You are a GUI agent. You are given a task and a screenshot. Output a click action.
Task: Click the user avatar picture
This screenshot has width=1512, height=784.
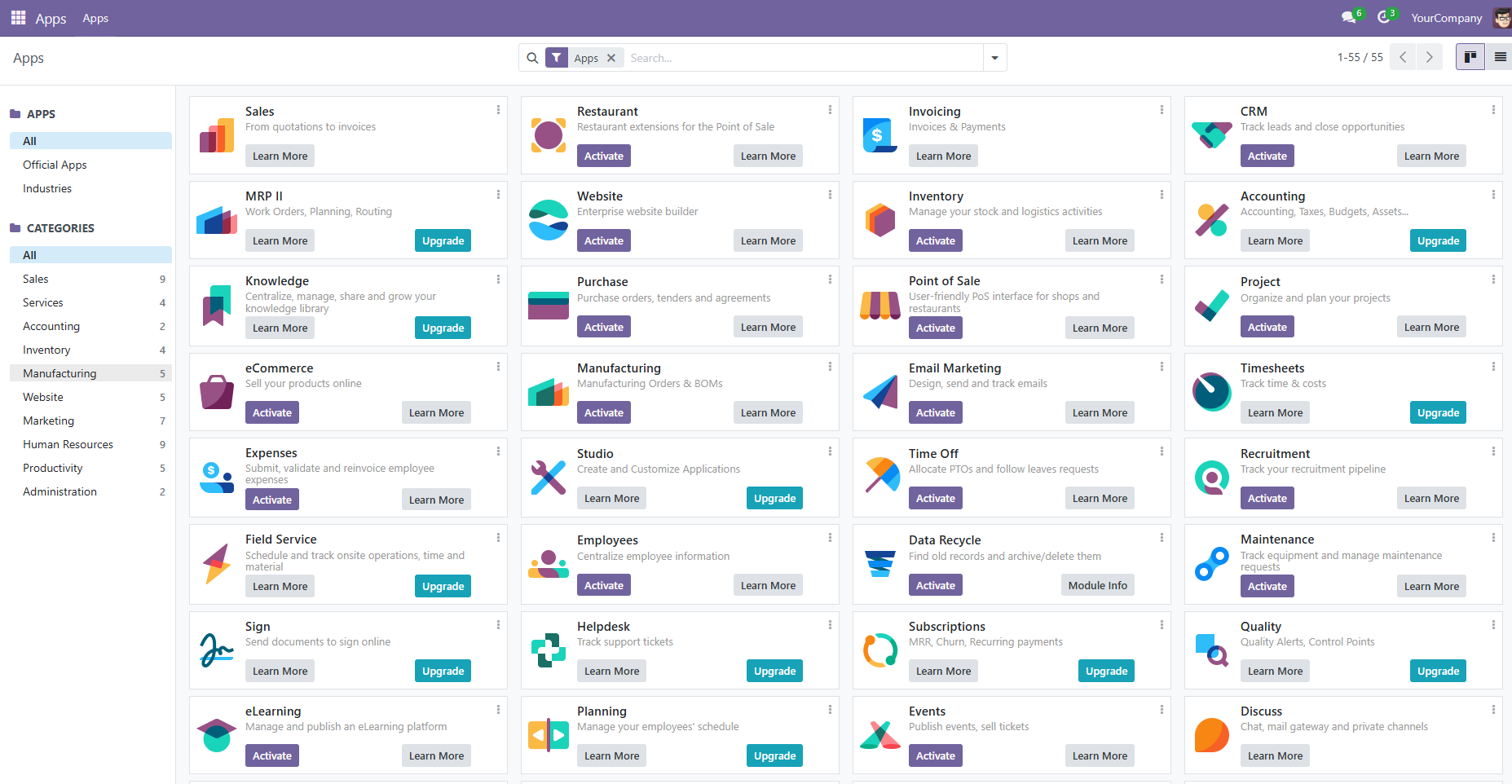[x=1502, y=18]
